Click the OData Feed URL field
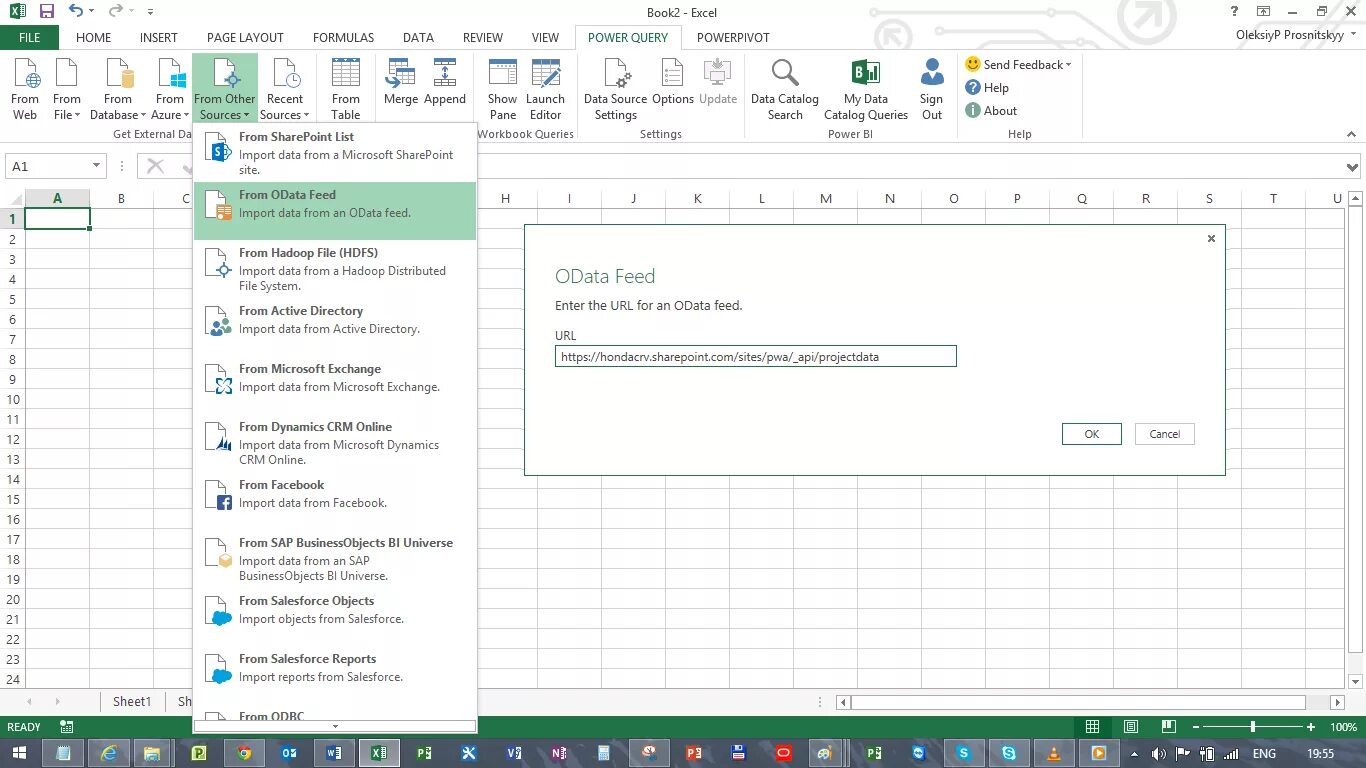Viewport: 1366px width, 768px height. [756, 356]
